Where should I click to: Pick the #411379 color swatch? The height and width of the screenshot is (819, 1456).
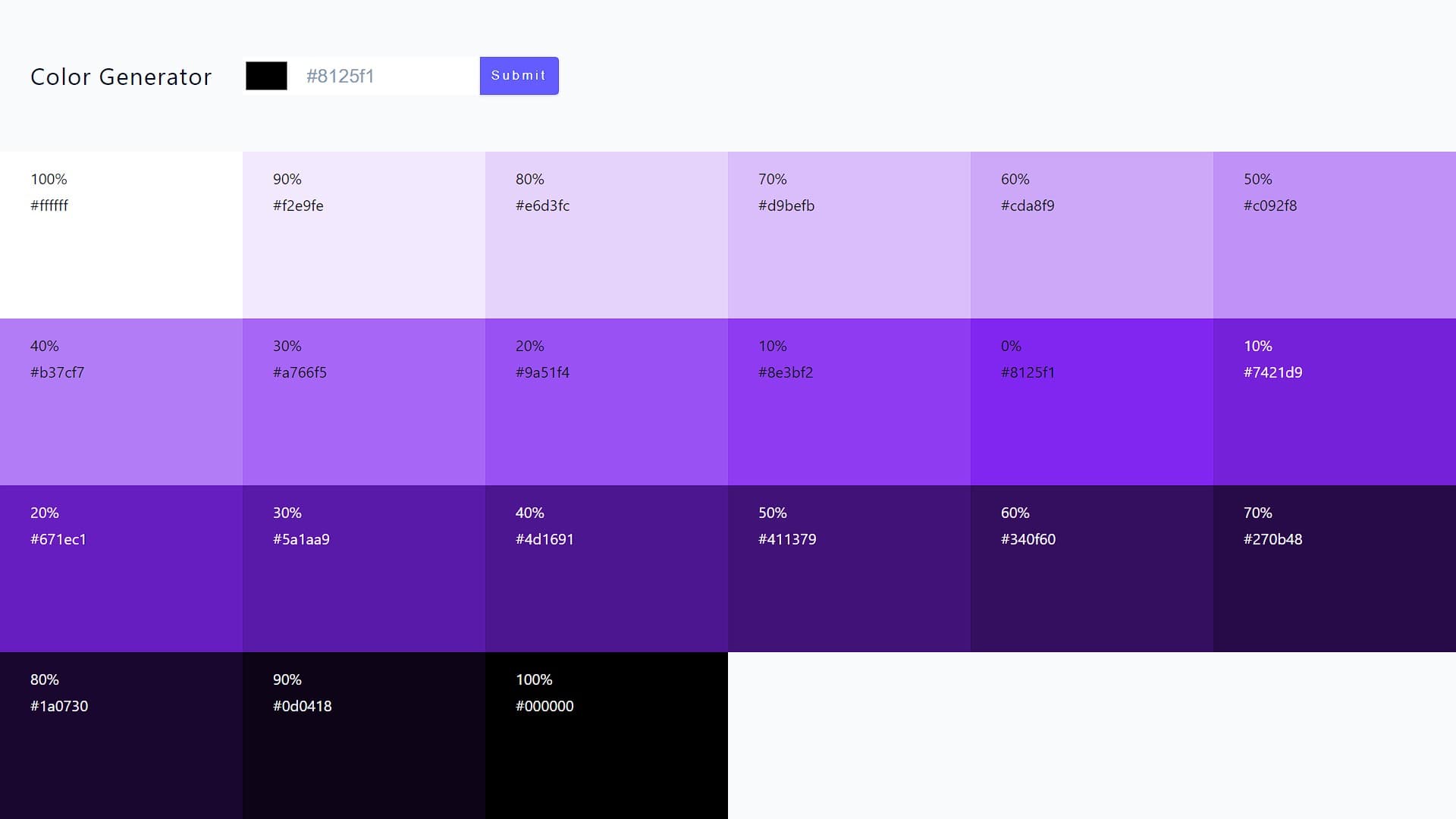849,569
